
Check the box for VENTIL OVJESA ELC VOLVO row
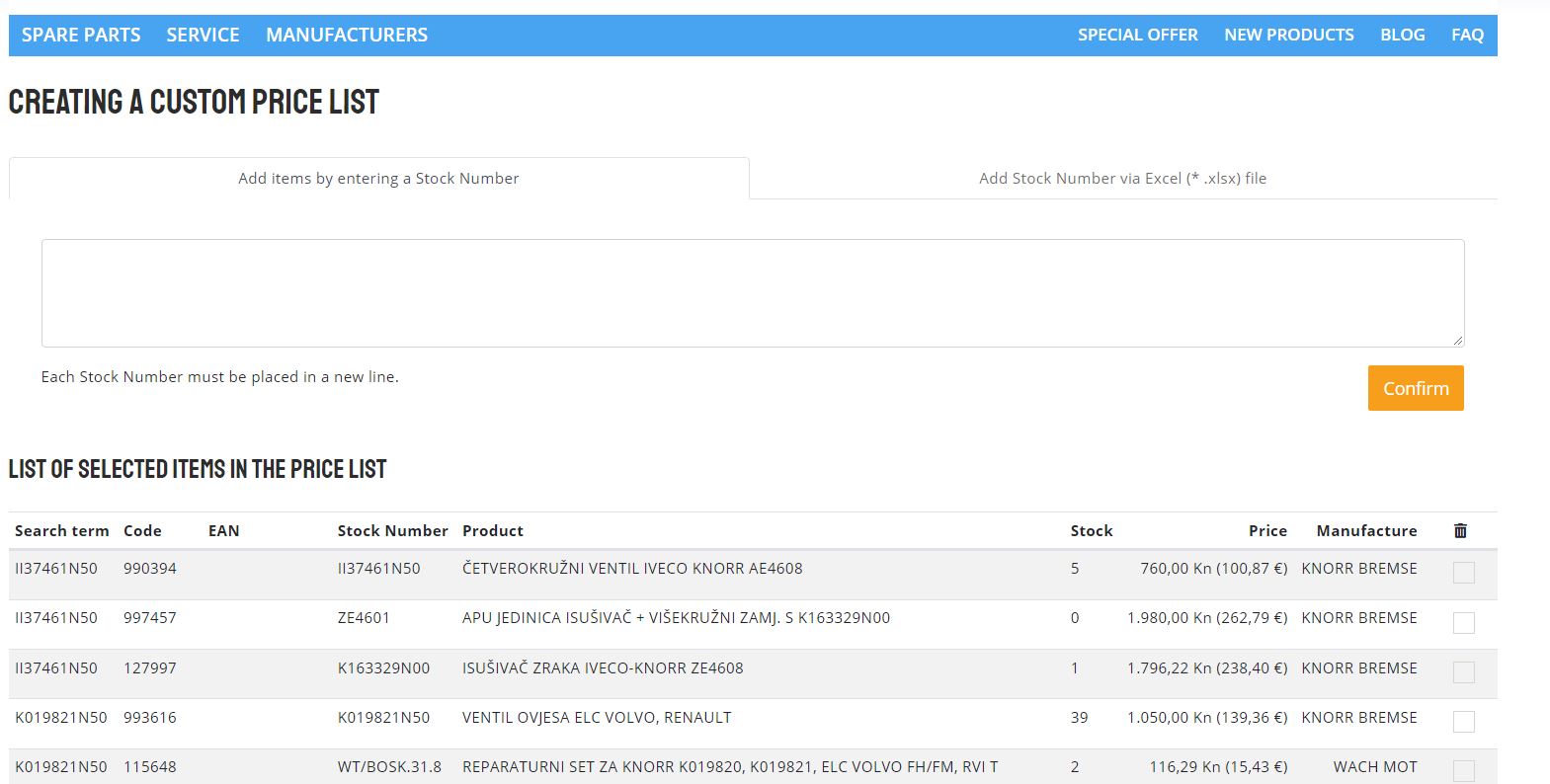1464,721
